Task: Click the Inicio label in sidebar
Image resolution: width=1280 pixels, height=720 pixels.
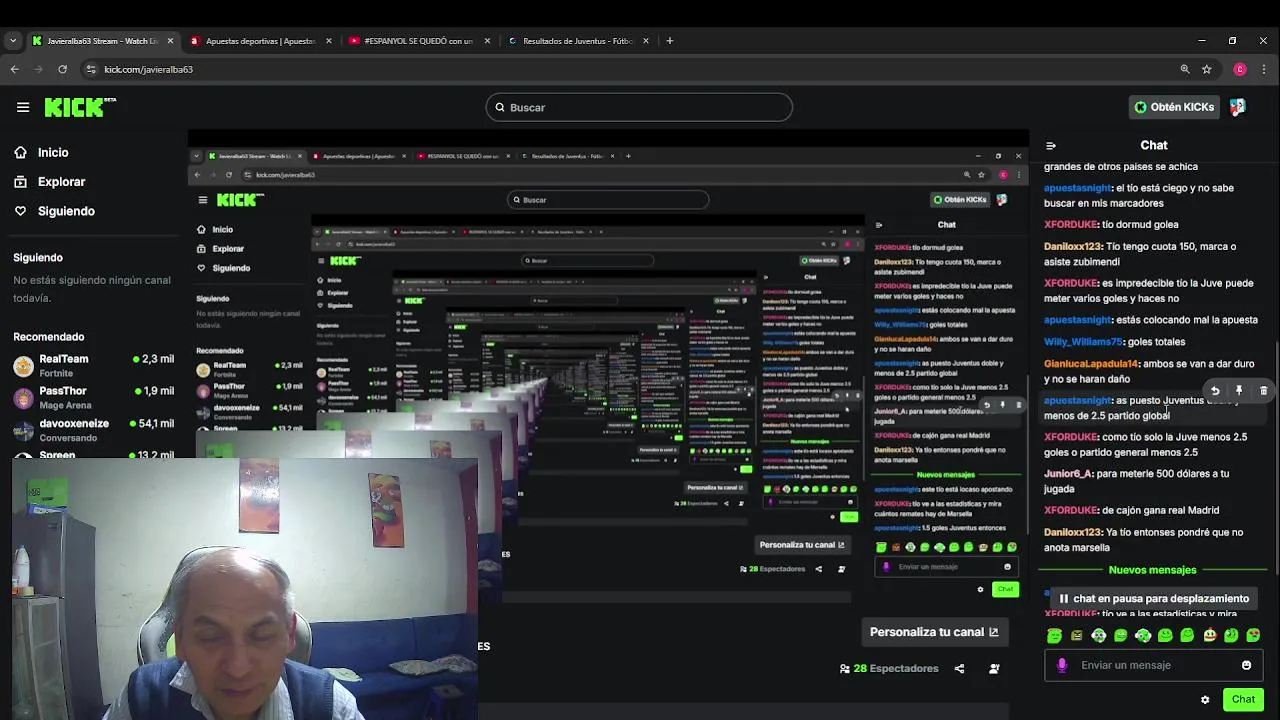Action: click(x=53, y=152)
